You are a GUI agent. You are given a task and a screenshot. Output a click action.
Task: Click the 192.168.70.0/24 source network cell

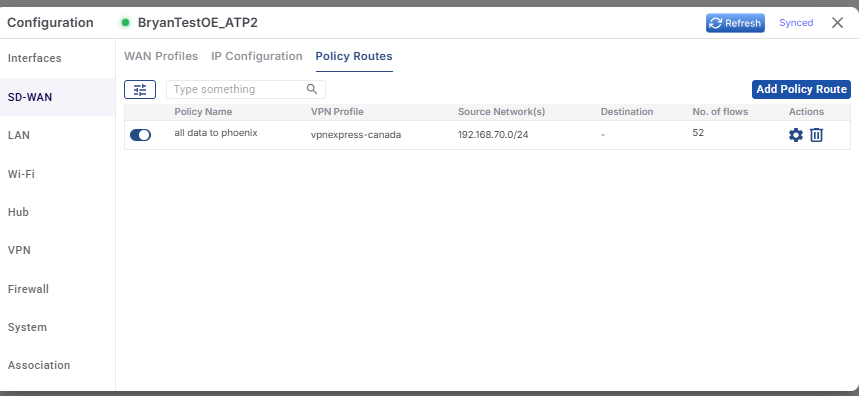pyautogui.click(x=493, y=135)
